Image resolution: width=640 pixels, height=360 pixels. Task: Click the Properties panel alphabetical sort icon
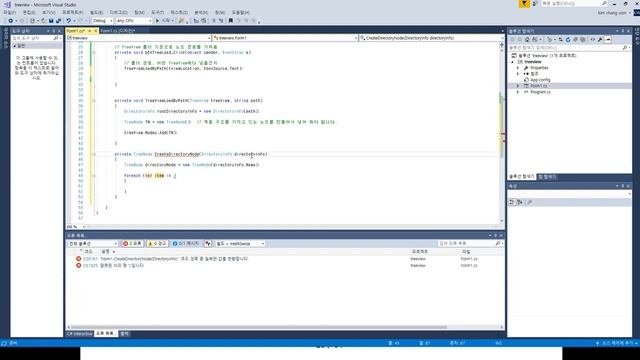coord(520,202)
